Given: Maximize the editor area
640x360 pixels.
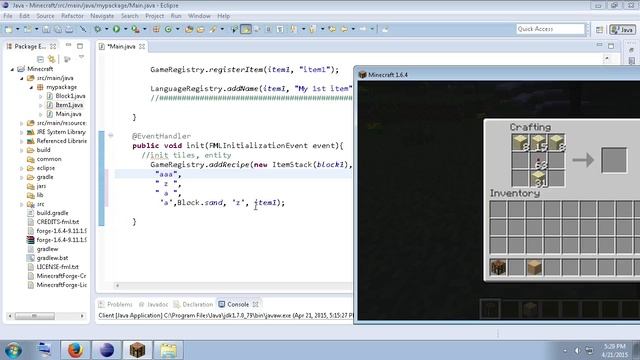Looking at the screenshot, I should click(x=611, y=46).
